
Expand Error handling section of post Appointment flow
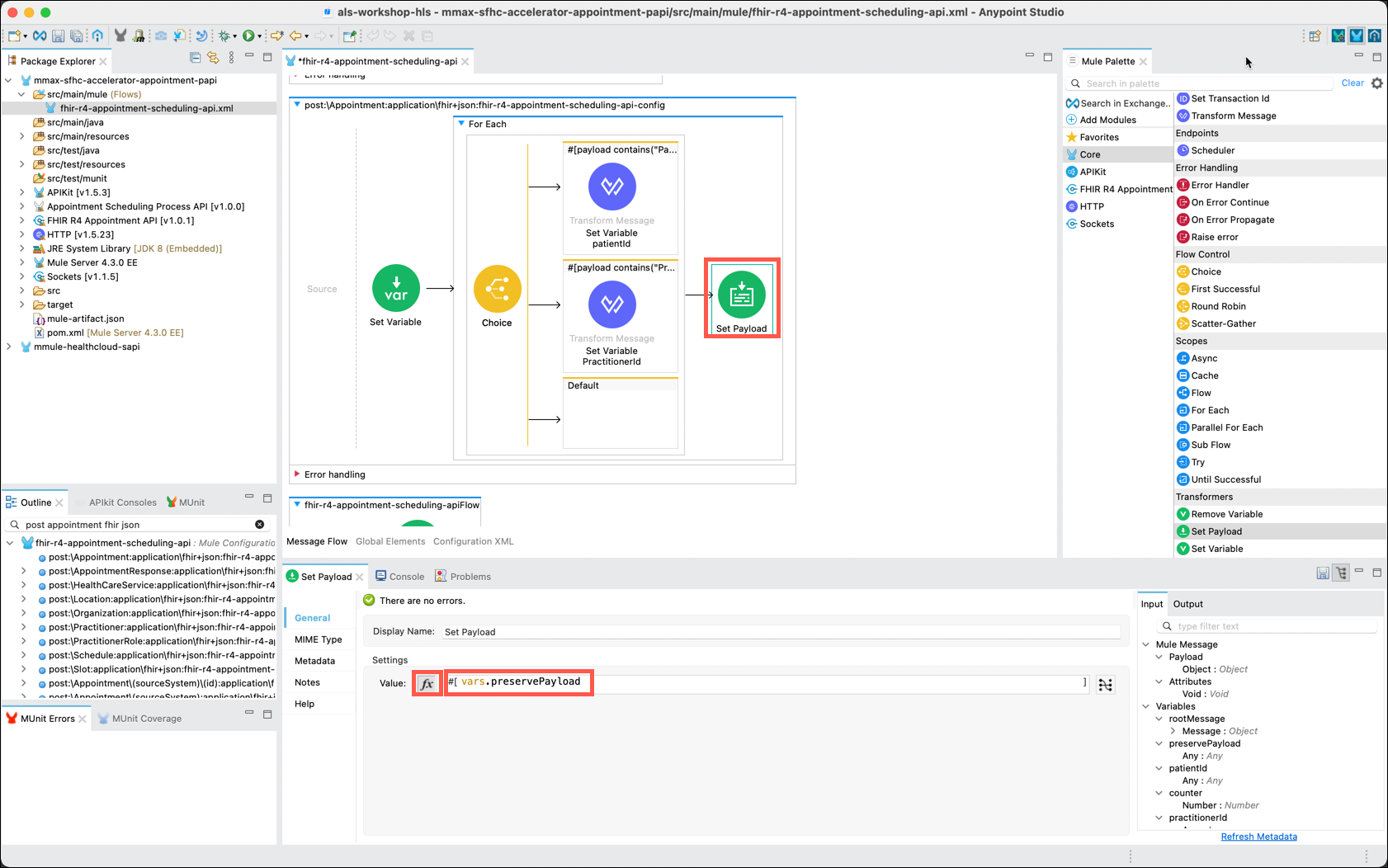(297, 474)
